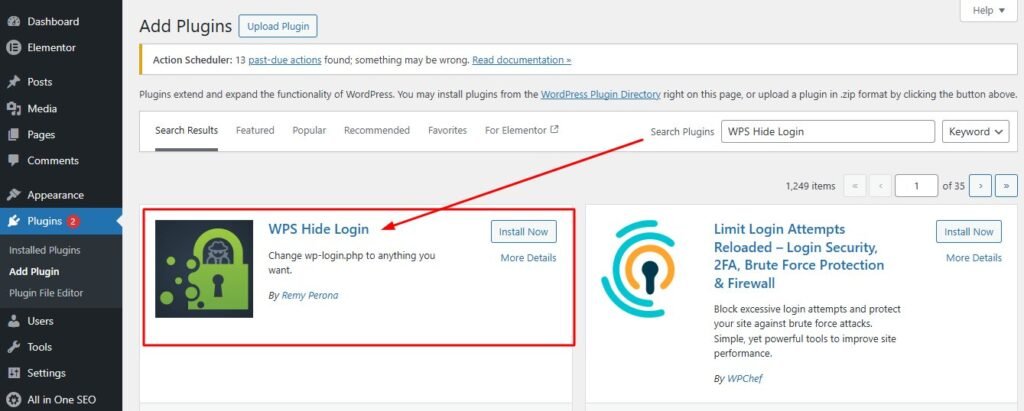Open the WPS Hide Login title link
Viewport: 1024px width, 411px height.
pos(319,229)
